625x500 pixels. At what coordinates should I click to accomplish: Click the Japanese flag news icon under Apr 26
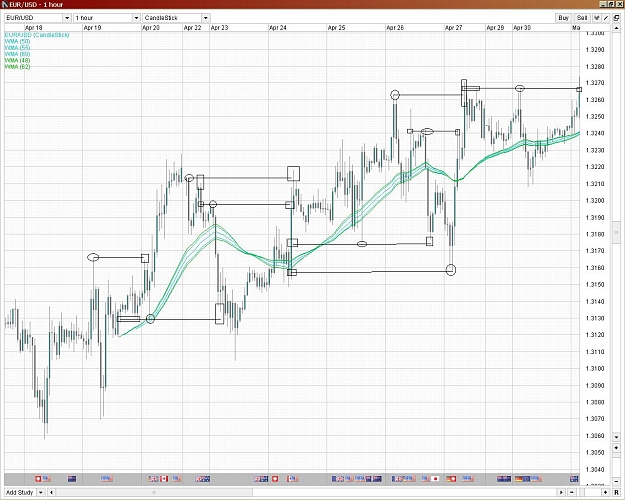coord(435,478)
